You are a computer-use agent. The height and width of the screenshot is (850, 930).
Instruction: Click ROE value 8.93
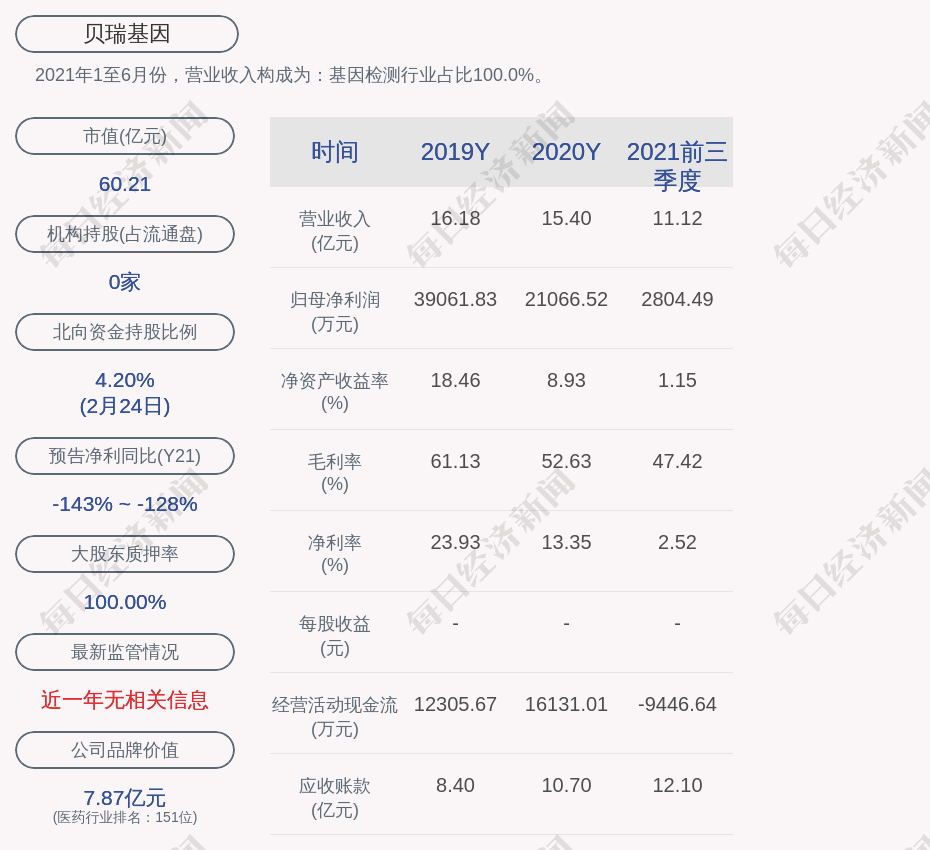click(566, 380)
